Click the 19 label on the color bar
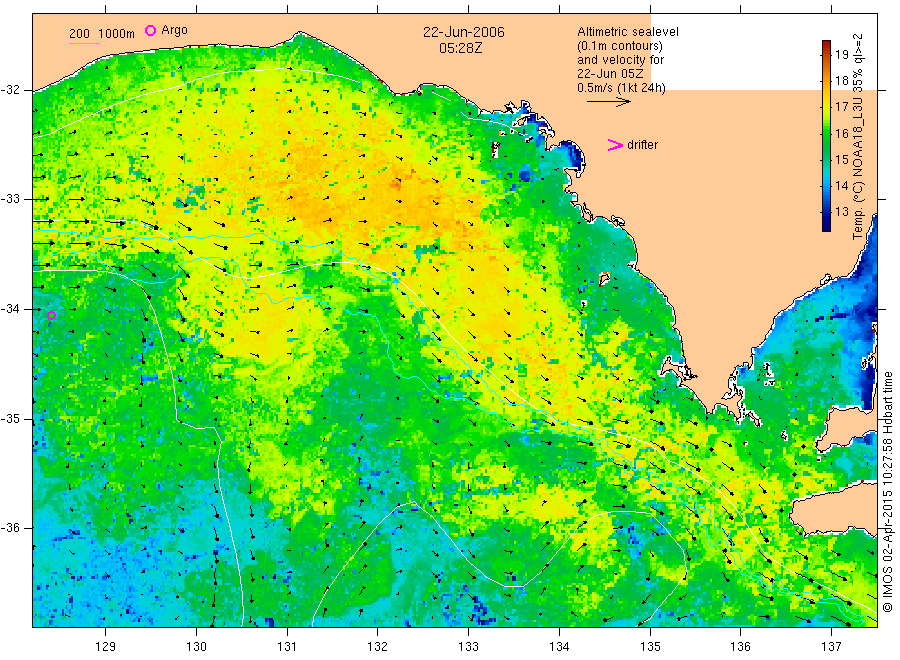 (x=841, y=55)
